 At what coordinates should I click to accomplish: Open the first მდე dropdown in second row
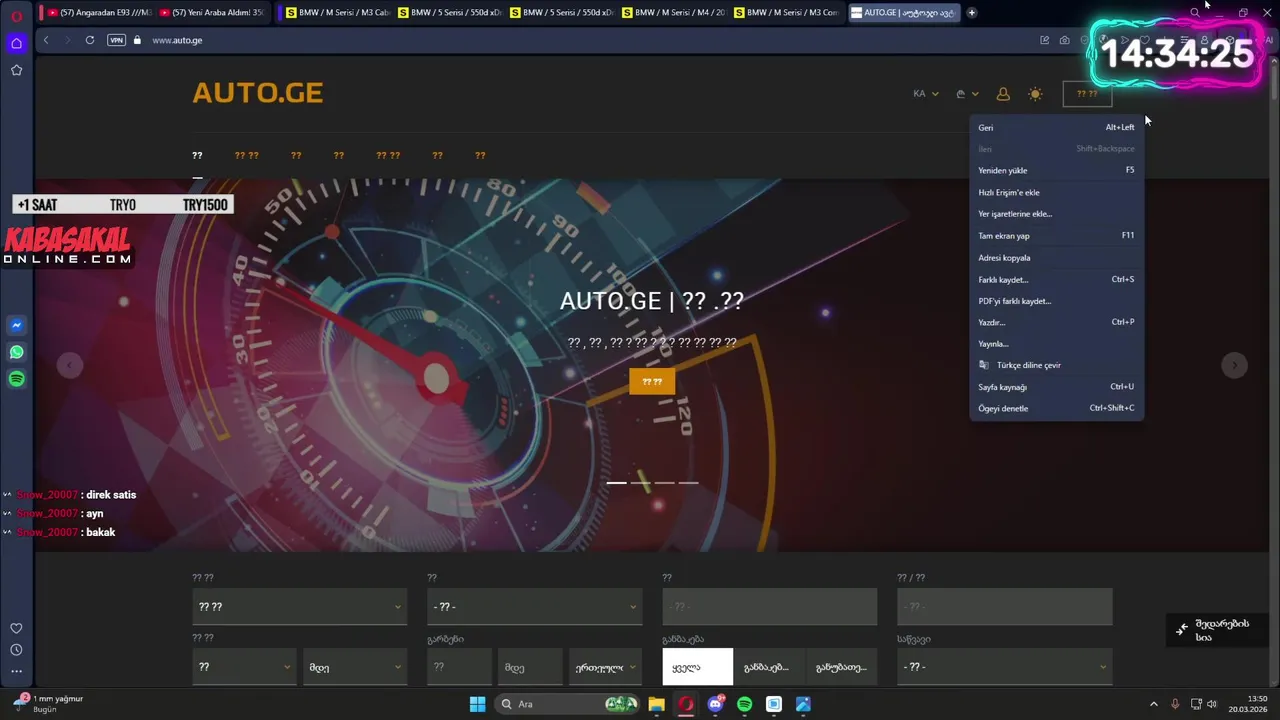coord(355,667)
